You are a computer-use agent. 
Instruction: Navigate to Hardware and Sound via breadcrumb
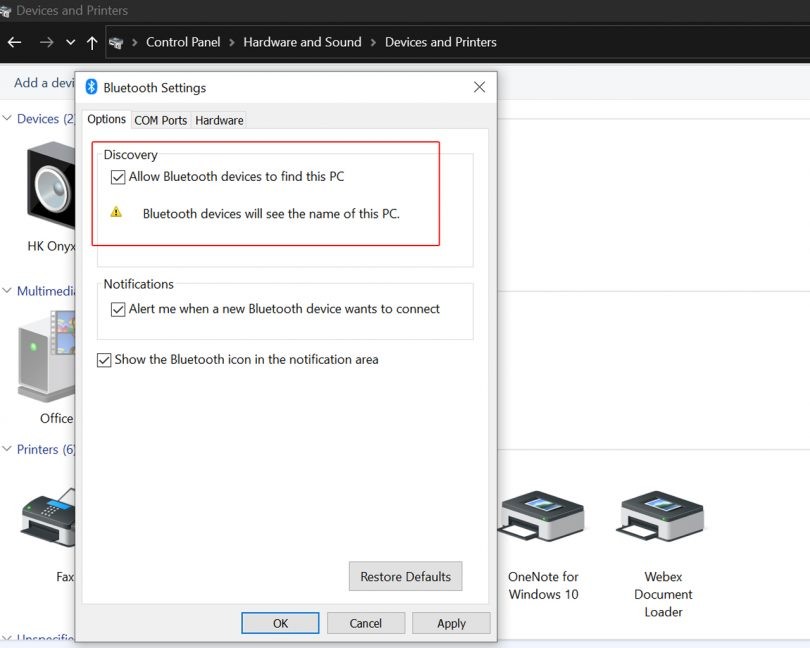coord(302,42)
